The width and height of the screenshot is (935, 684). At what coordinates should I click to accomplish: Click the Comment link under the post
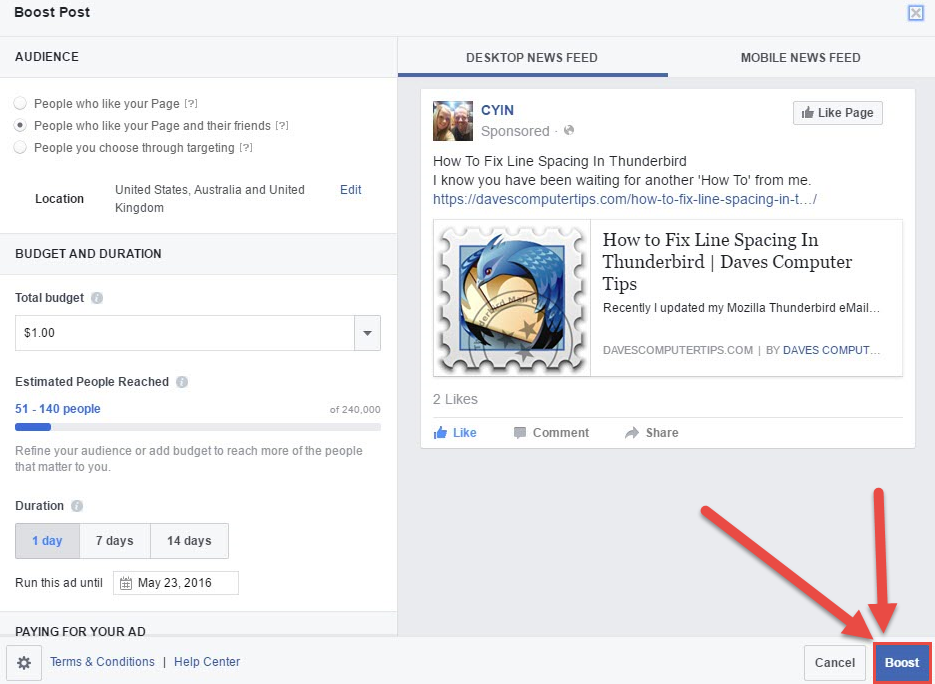point(561,433)
